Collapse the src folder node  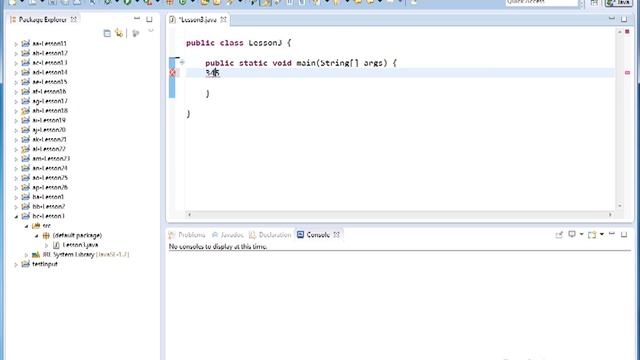click(26, 226)
